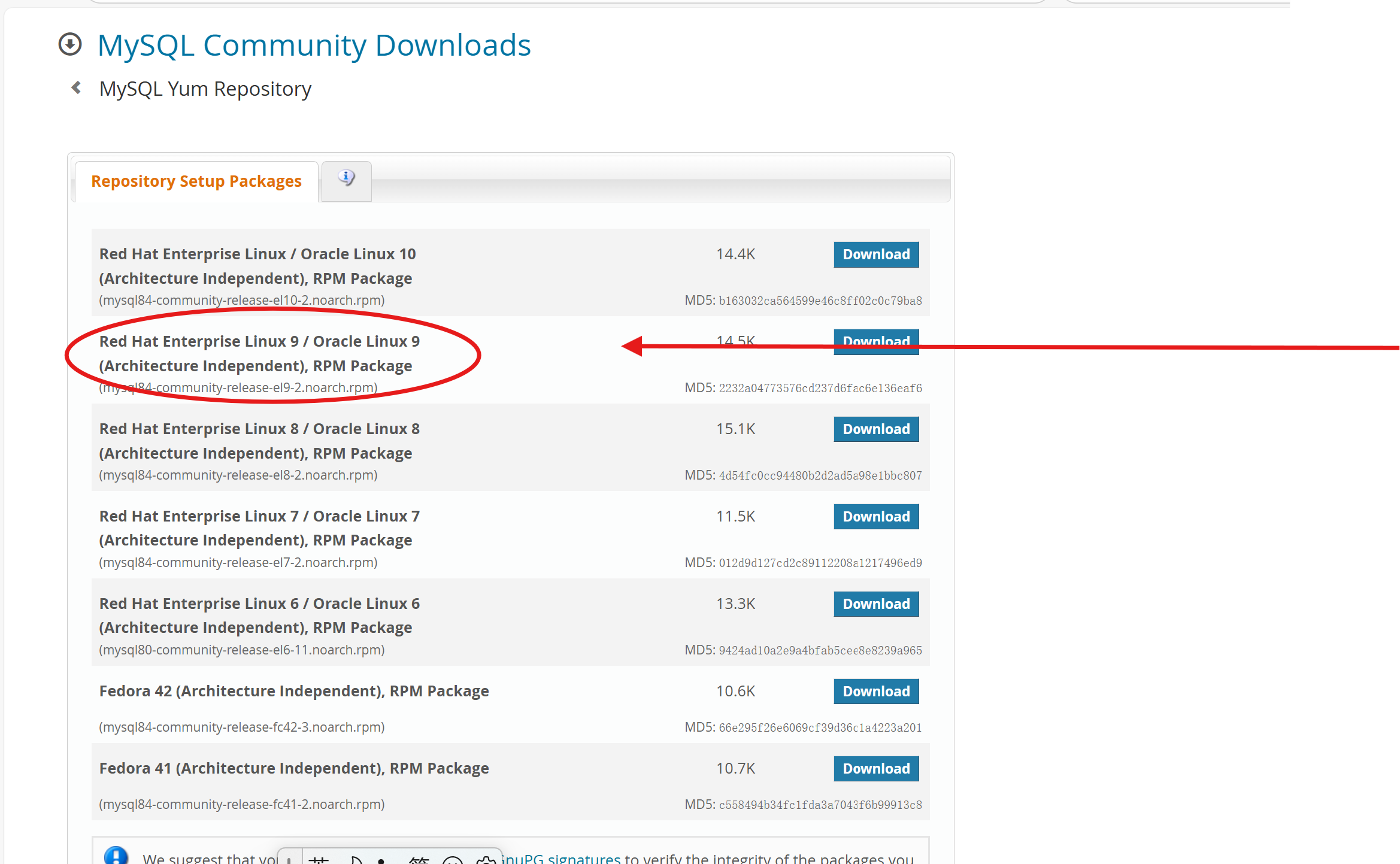Click the file name mysql84-community-release-el8-2.noarch.rpm

click(x=238, y=475)
